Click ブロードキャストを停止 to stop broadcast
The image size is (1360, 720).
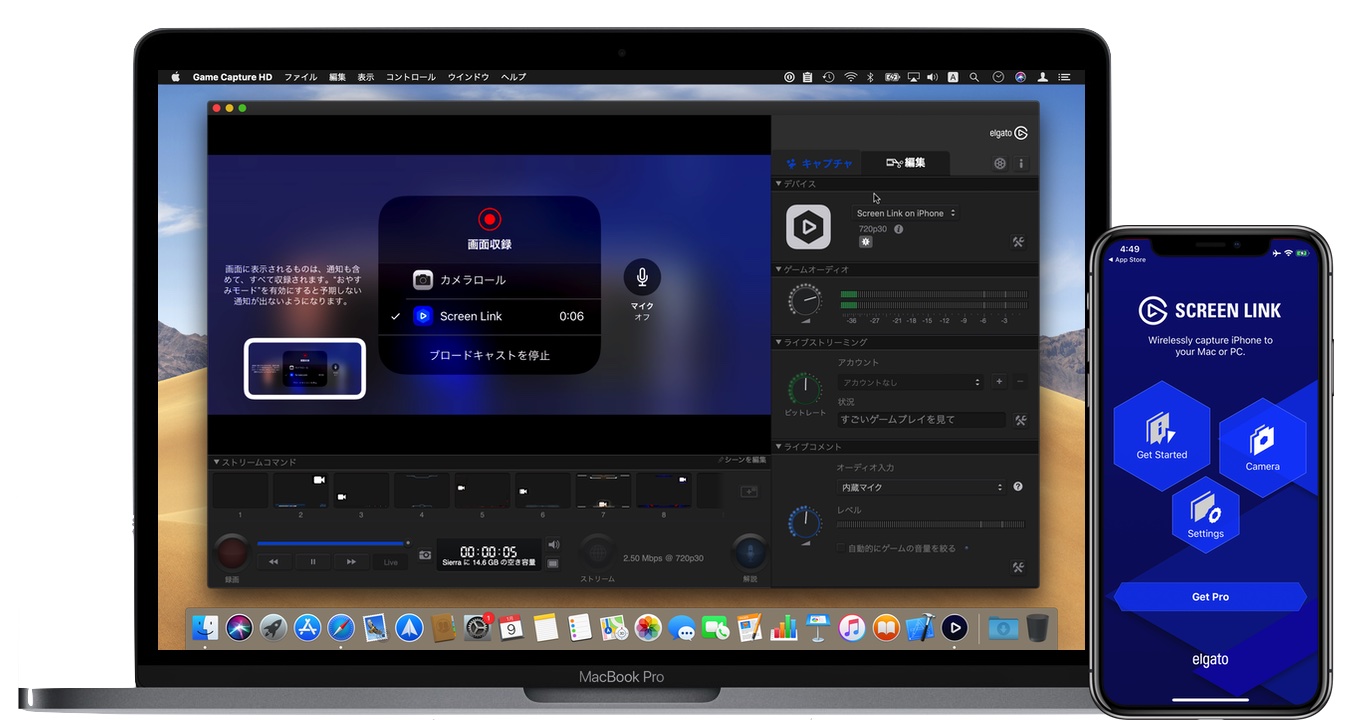coord(490,355)
